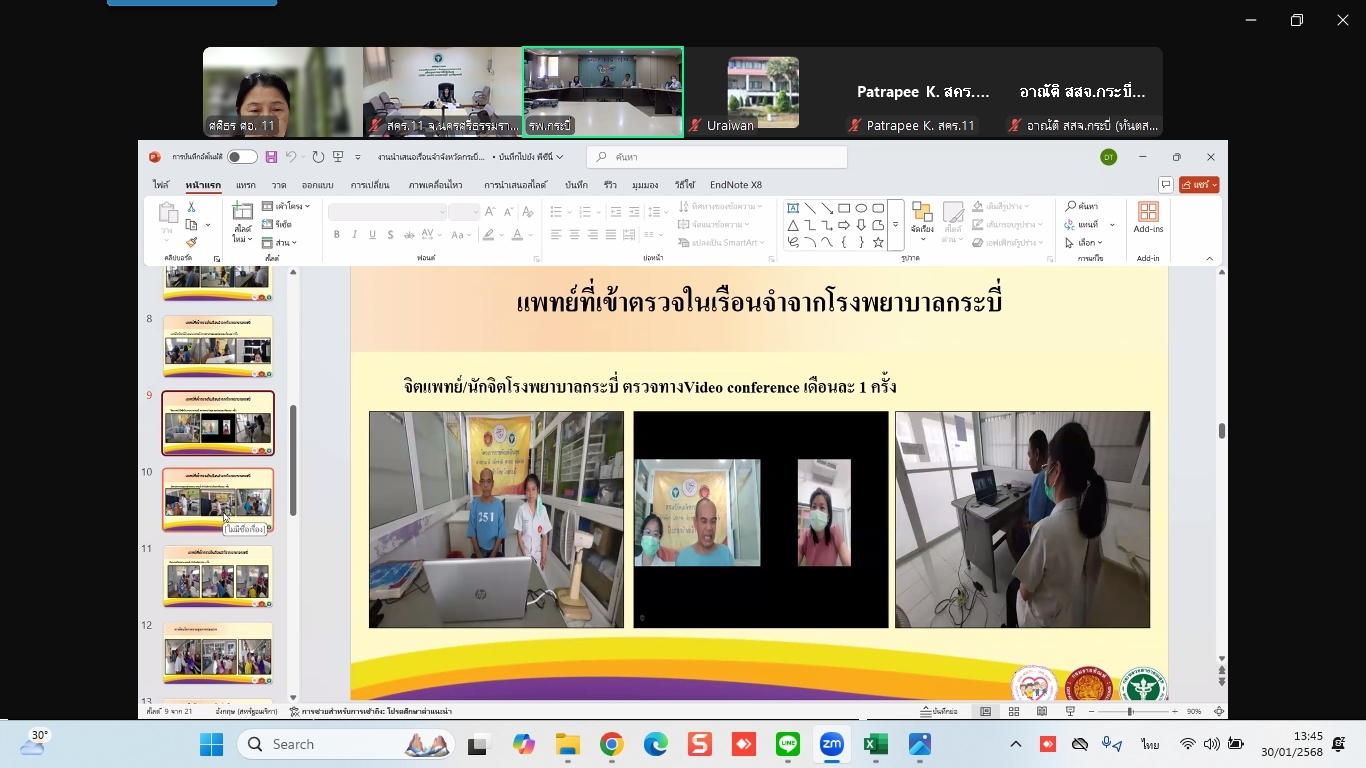Click the Zoom app in Windows taskbar
Image resolution: width=1366 pixels, height=768 pixels.
coord(831,744)
